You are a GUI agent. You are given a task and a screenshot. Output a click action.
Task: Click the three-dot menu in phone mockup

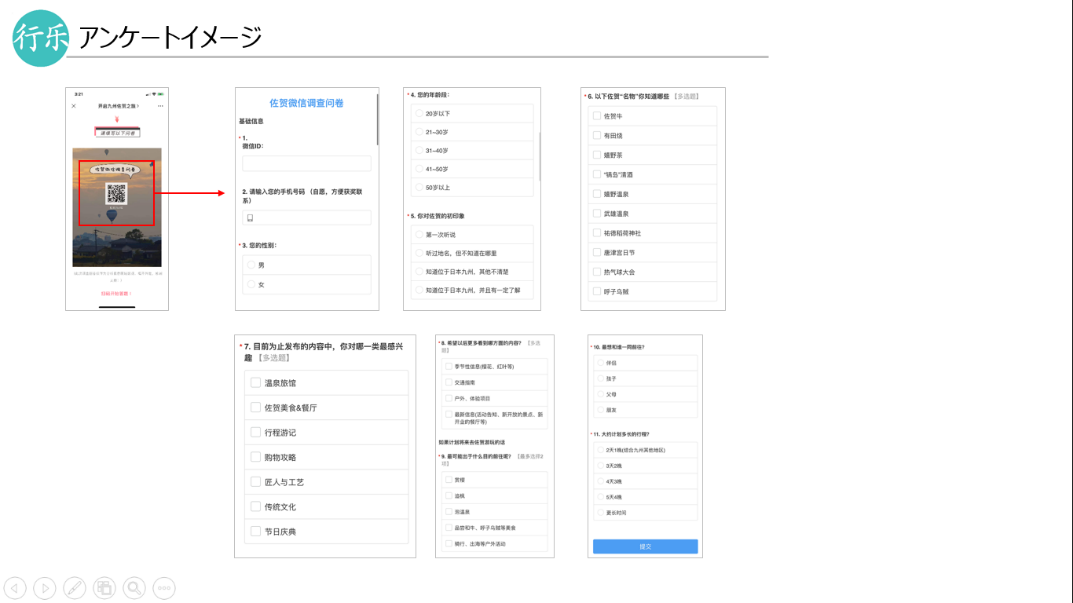[160, 105]
